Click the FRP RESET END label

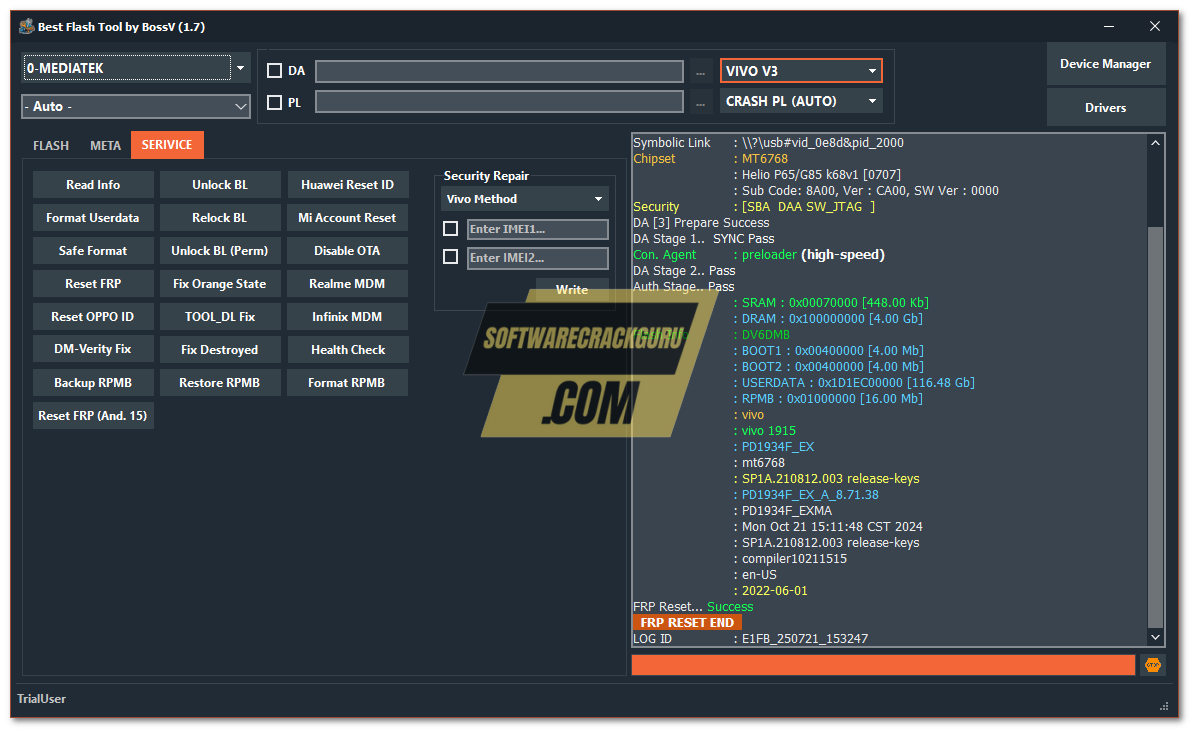[x=686, y=622]
